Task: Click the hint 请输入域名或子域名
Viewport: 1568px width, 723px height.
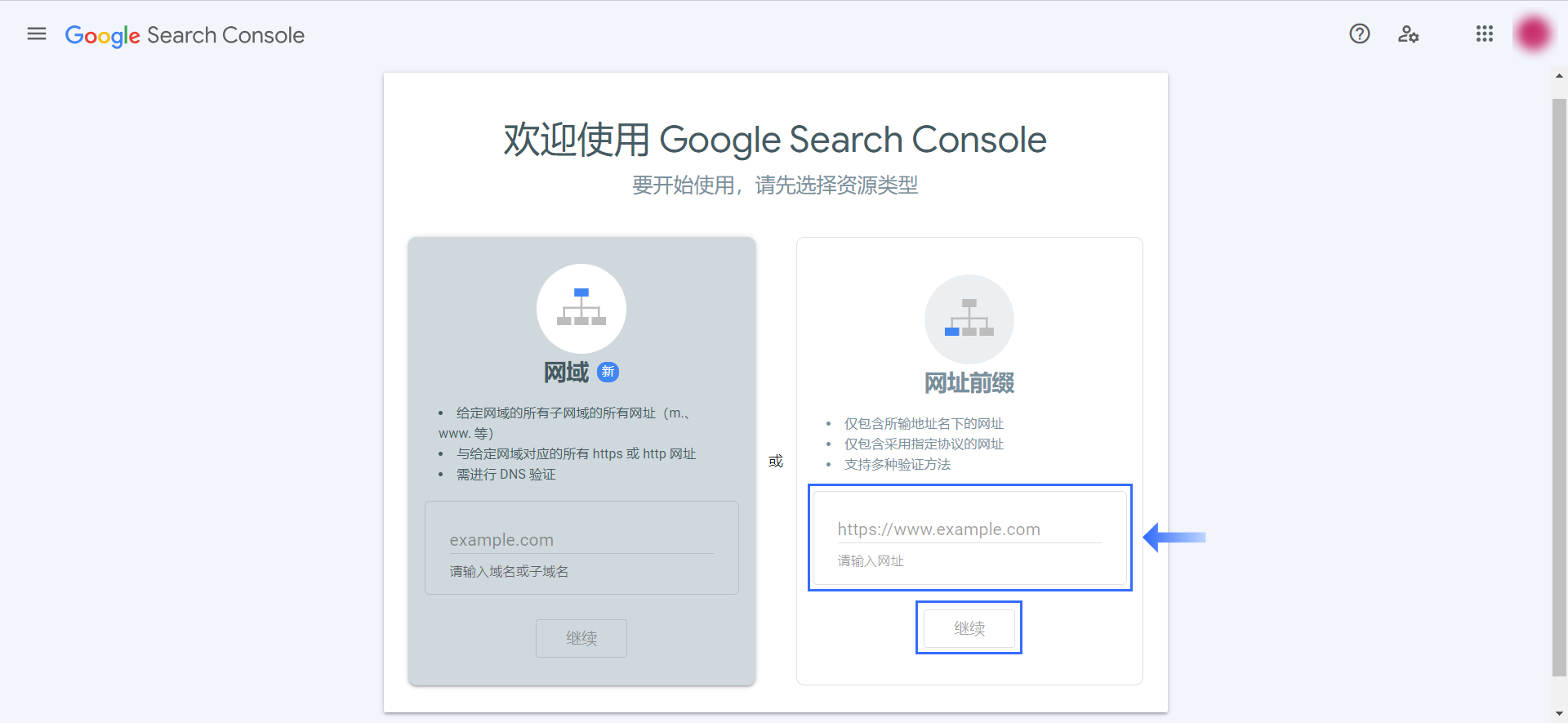Action: click(509, 572)
